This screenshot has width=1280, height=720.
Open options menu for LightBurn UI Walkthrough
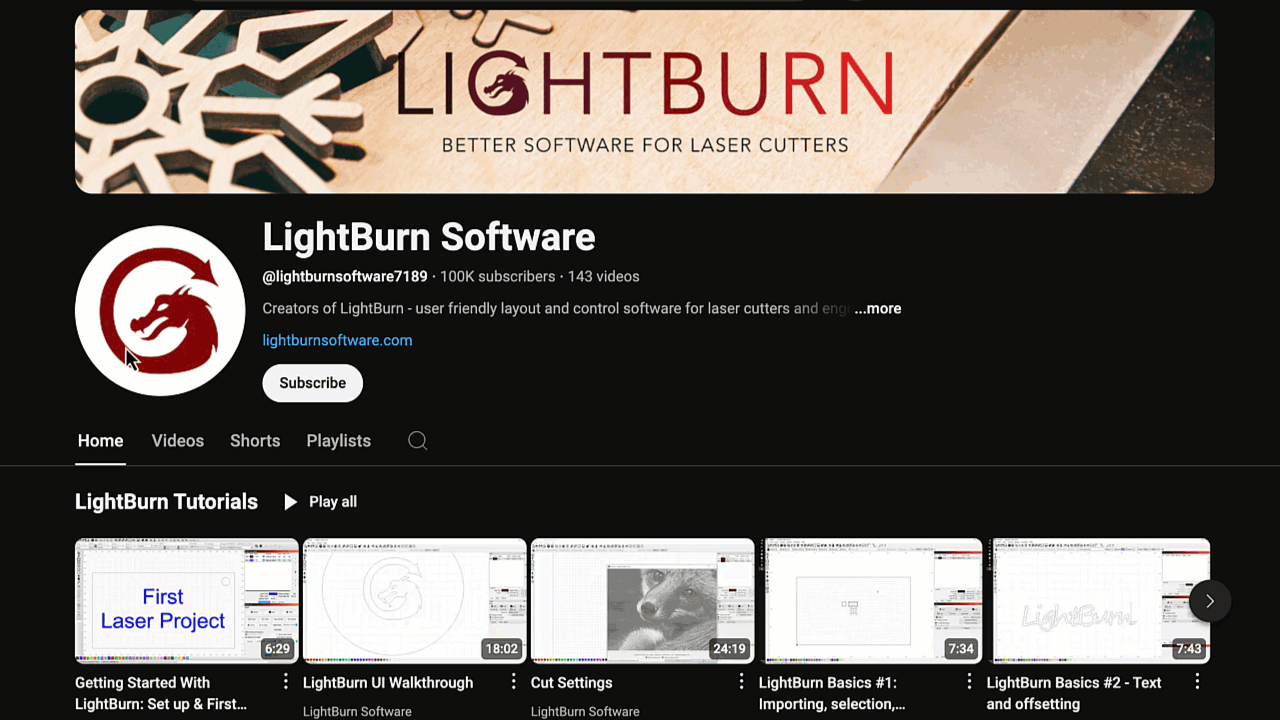click(513, 681)
